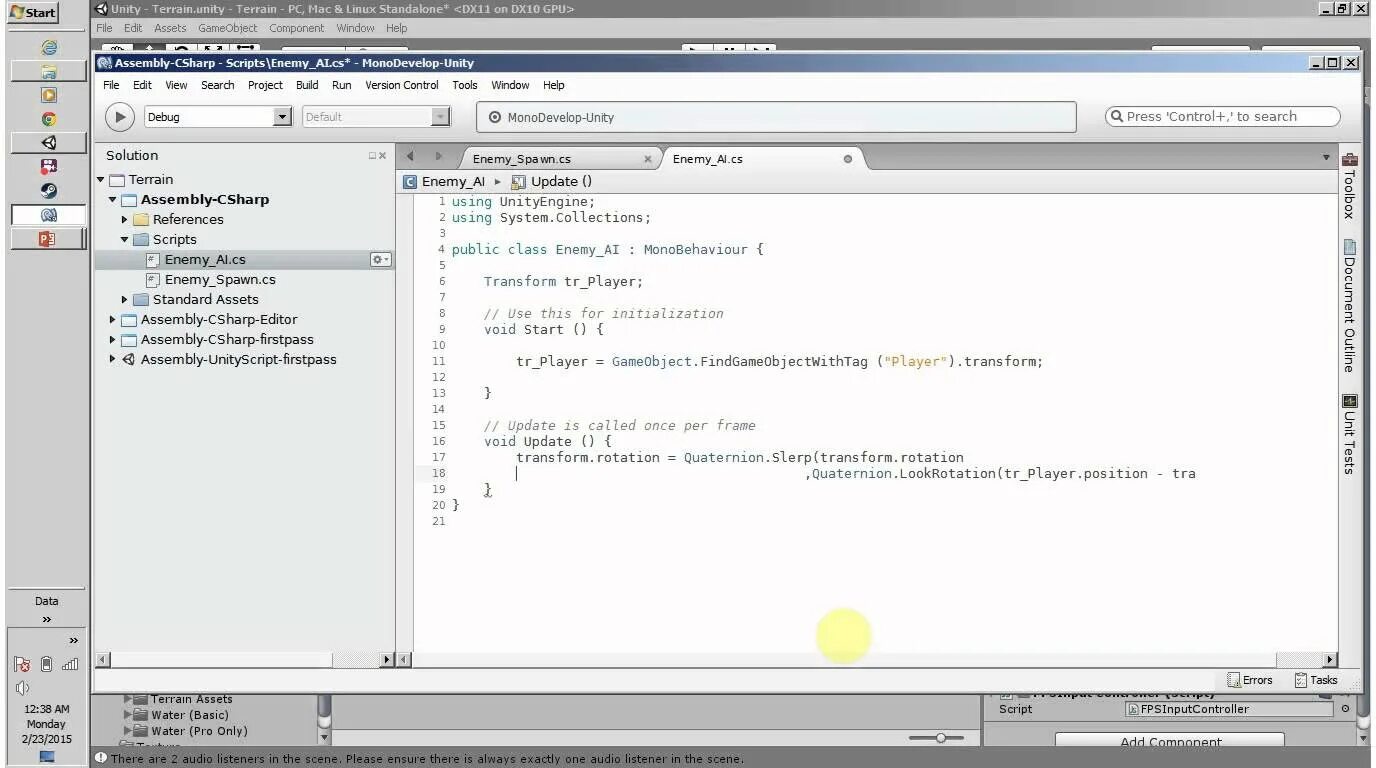Click the volume speaker tray icon

(22, 688)
